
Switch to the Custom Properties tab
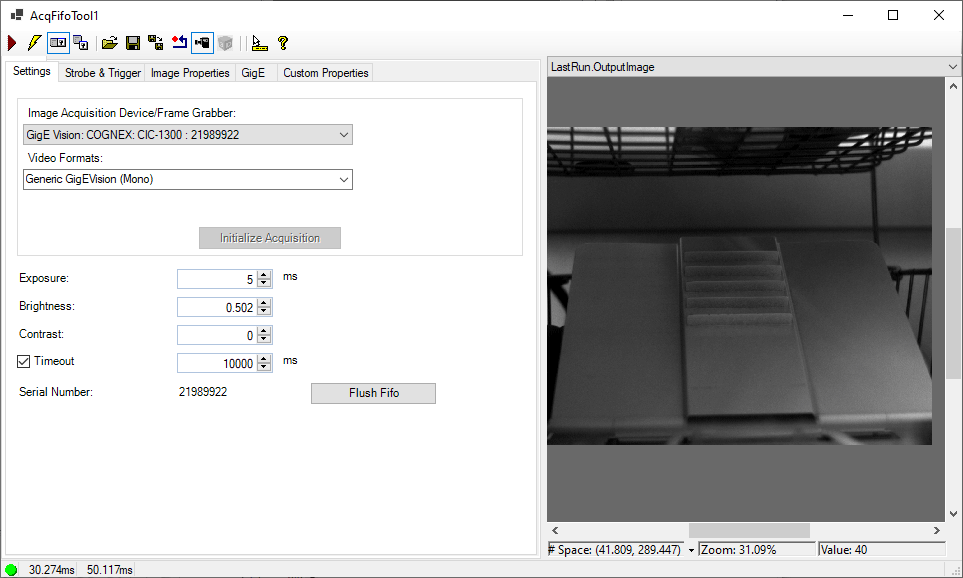pos(325,73)
